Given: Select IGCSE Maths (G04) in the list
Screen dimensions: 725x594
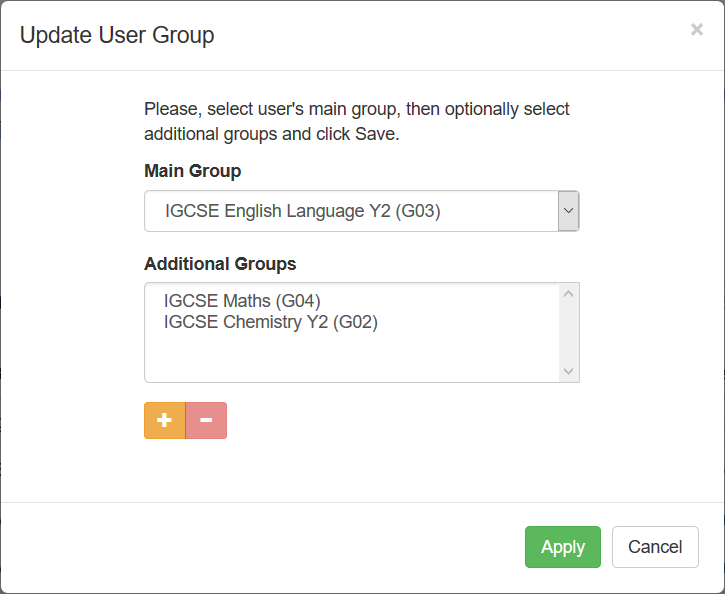Looking at the screenshot, I should (242, 301).
